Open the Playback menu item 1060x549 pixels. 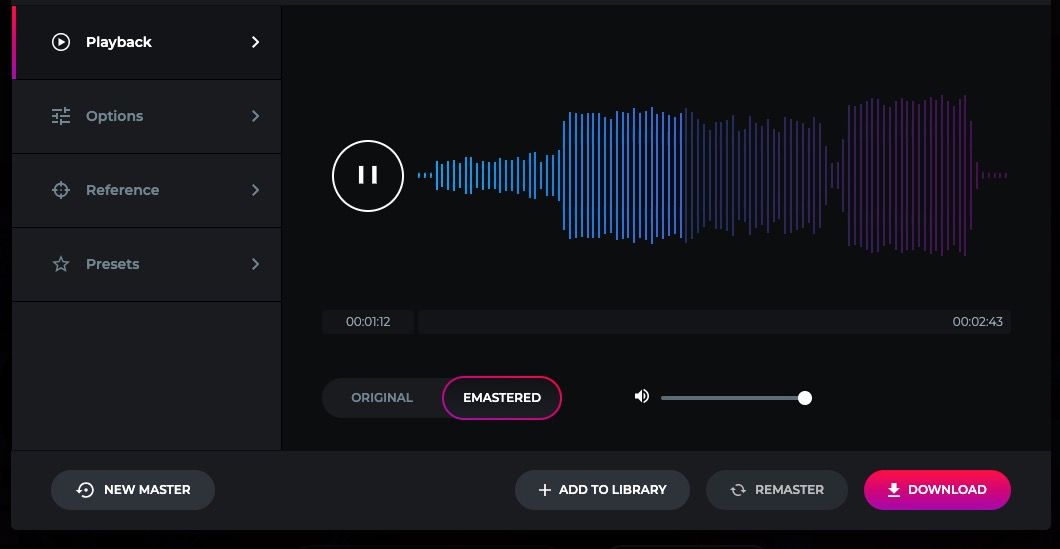pos(147,42)
